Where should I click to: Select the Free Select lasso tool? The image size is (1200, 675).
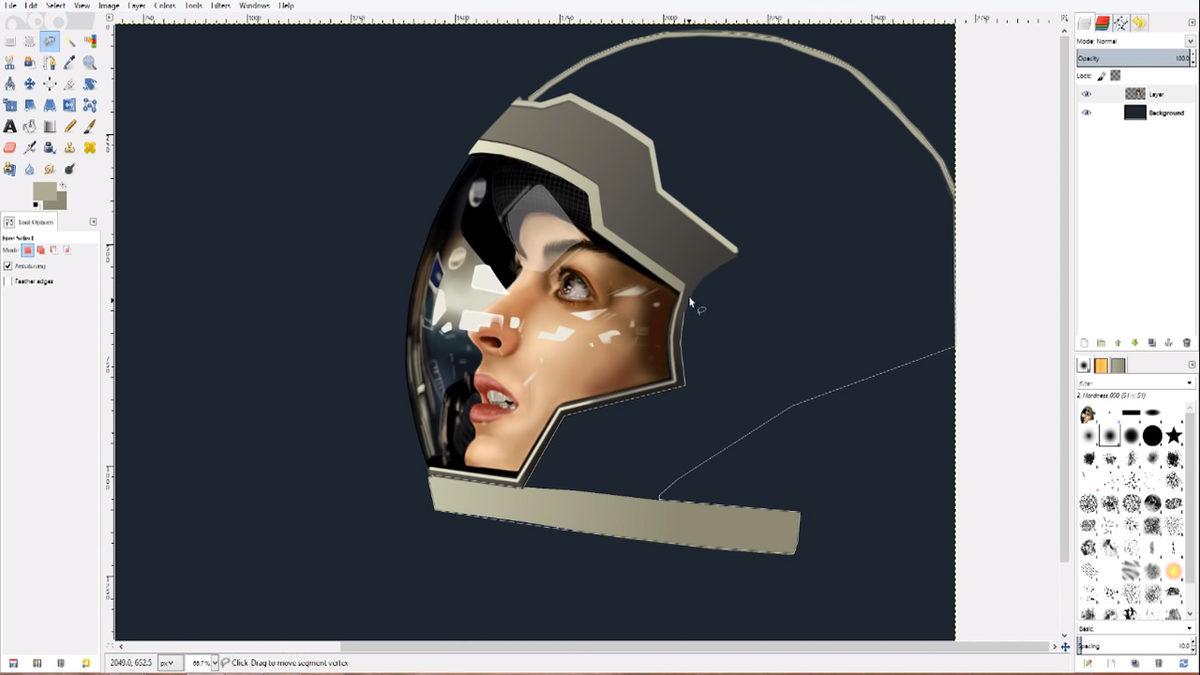point(50,41)
